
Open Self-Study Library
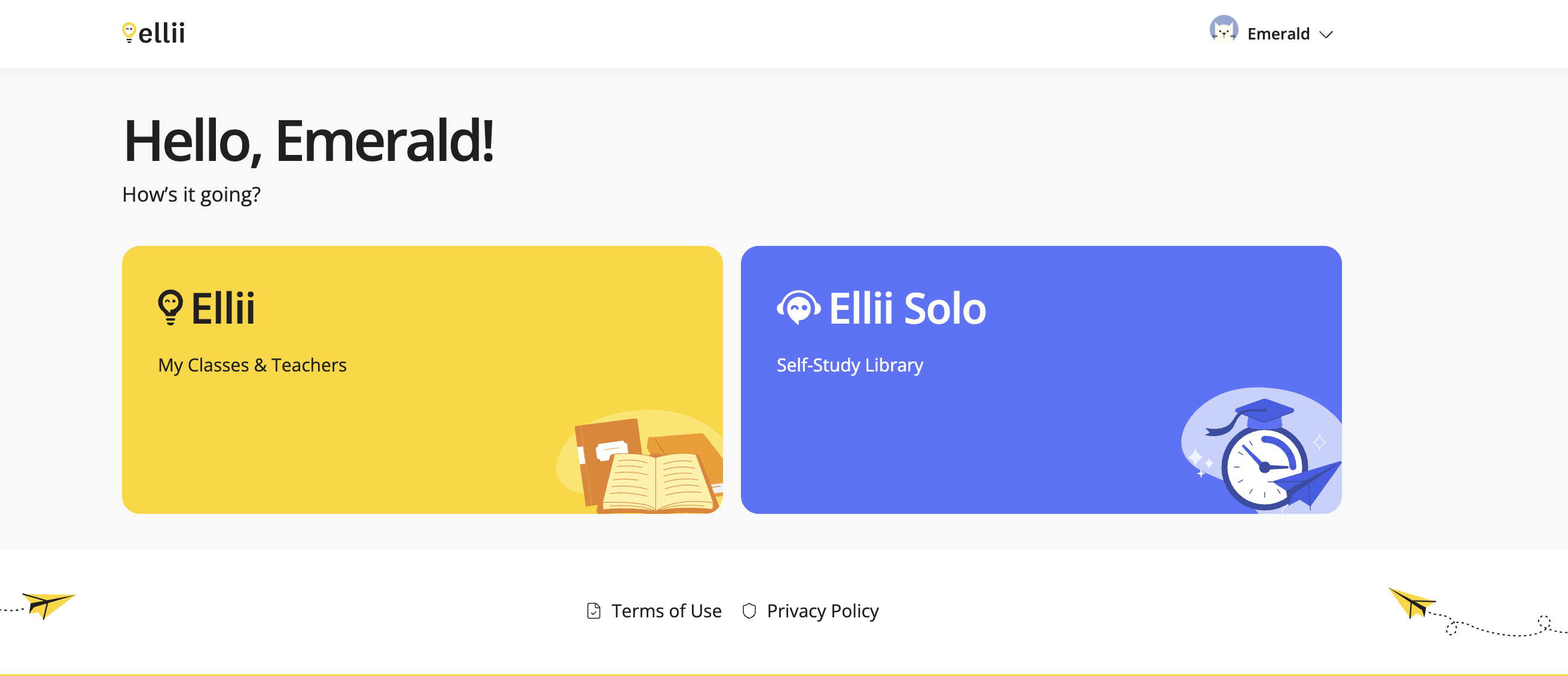tap(850, 365)
